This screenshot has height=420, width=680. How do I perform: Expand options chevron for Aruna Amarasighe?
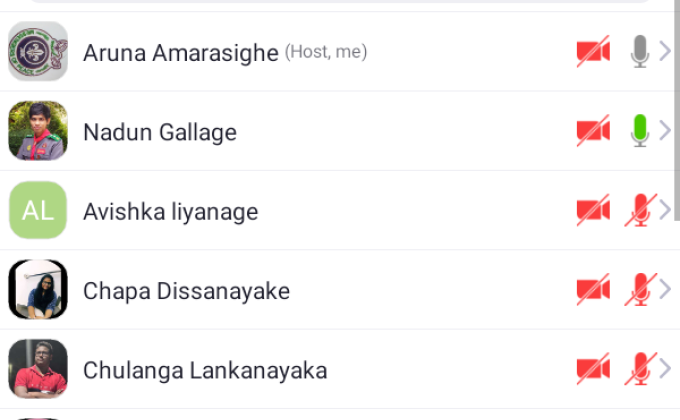pos(665,52)
